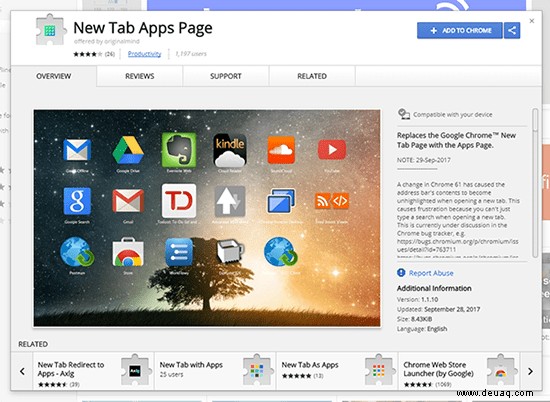Click the orange RSS feed code icon
Image resolution: width=550 pixels, height=402 pixels.
pos(332,201)
